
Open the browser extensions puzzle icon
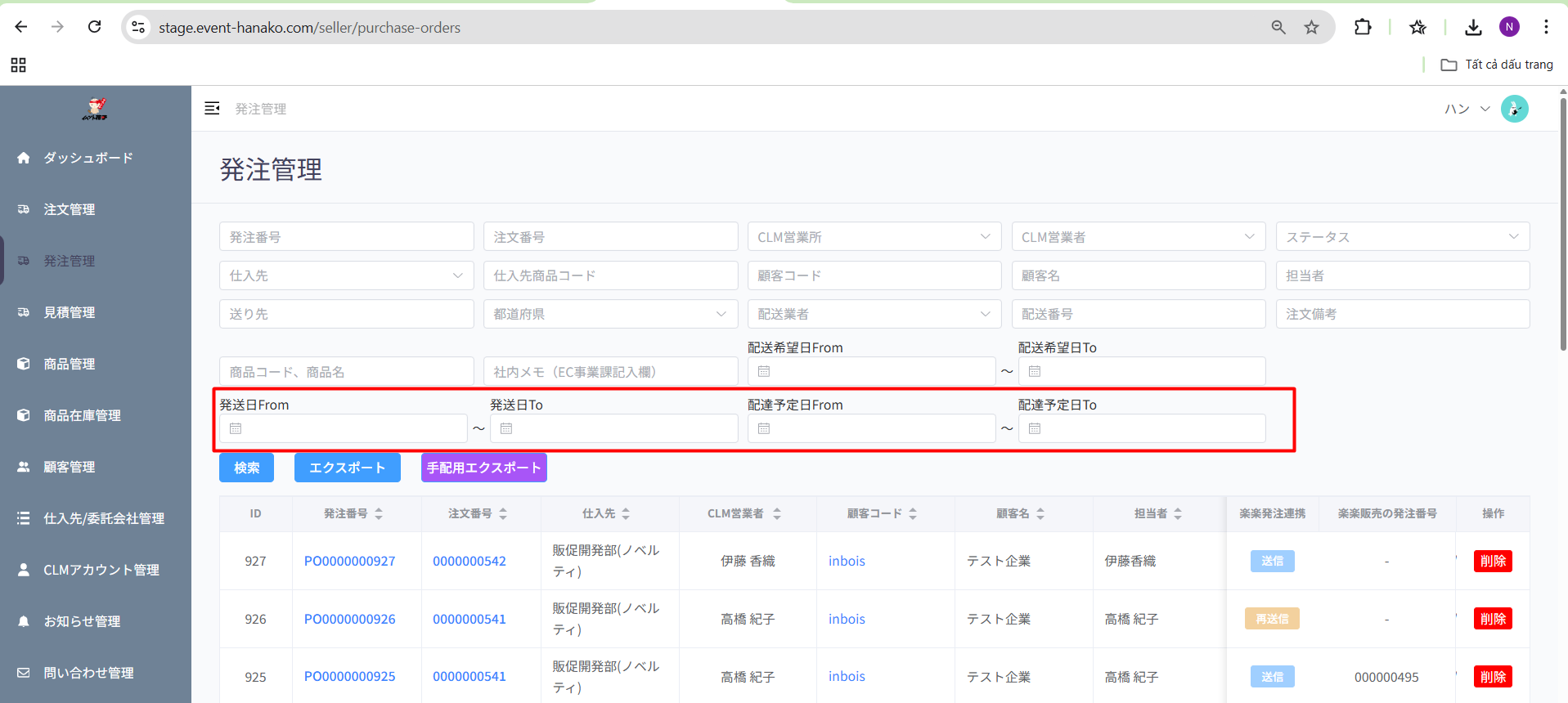pyautogui.click(x=1362, y=28)
